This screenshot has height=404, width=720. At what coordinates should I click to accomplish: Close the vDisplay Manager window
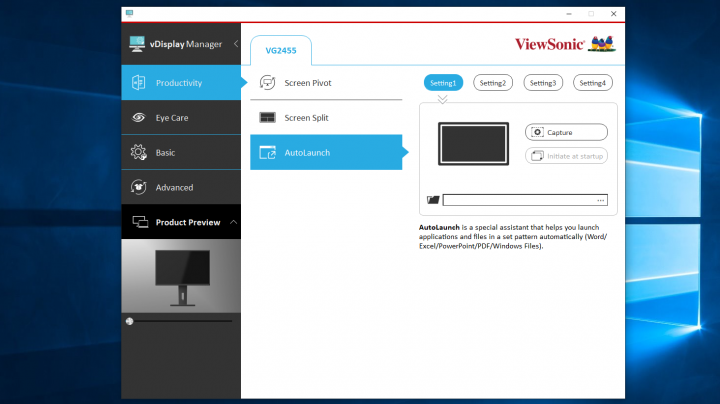613,14
